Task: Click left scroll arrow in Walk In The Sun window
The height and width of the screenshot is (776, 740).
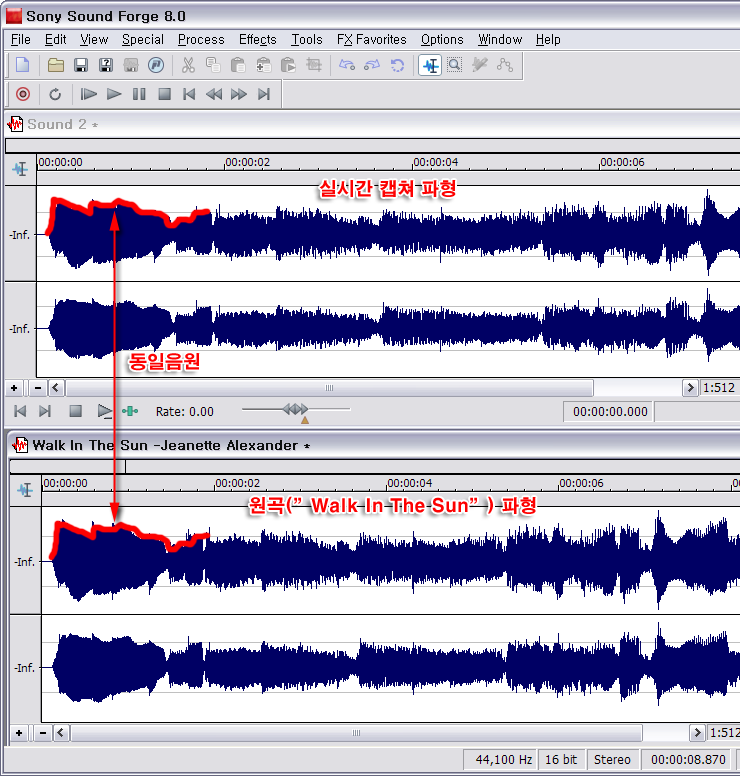Action: (x=61, y=733)
